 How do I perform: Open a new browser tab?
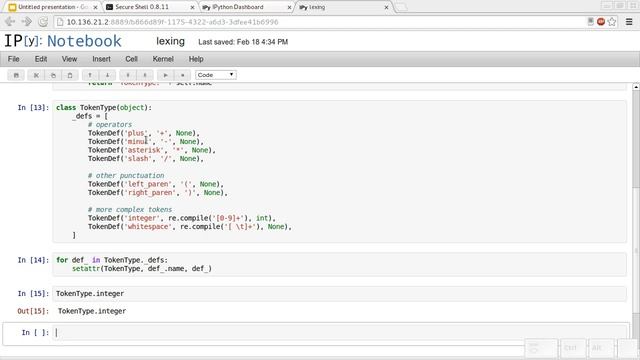(402, 7)
